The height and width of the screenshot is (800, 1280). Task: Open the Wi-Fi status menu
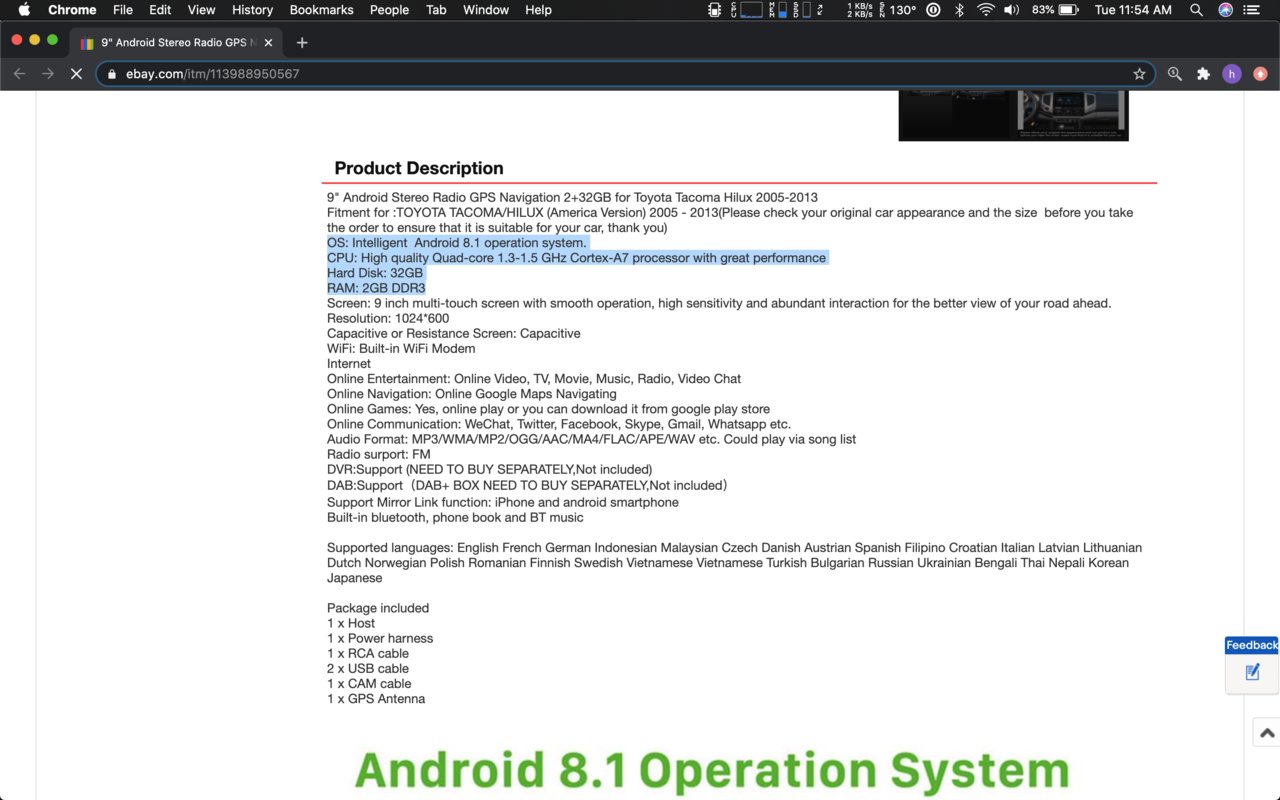point(986,10)
